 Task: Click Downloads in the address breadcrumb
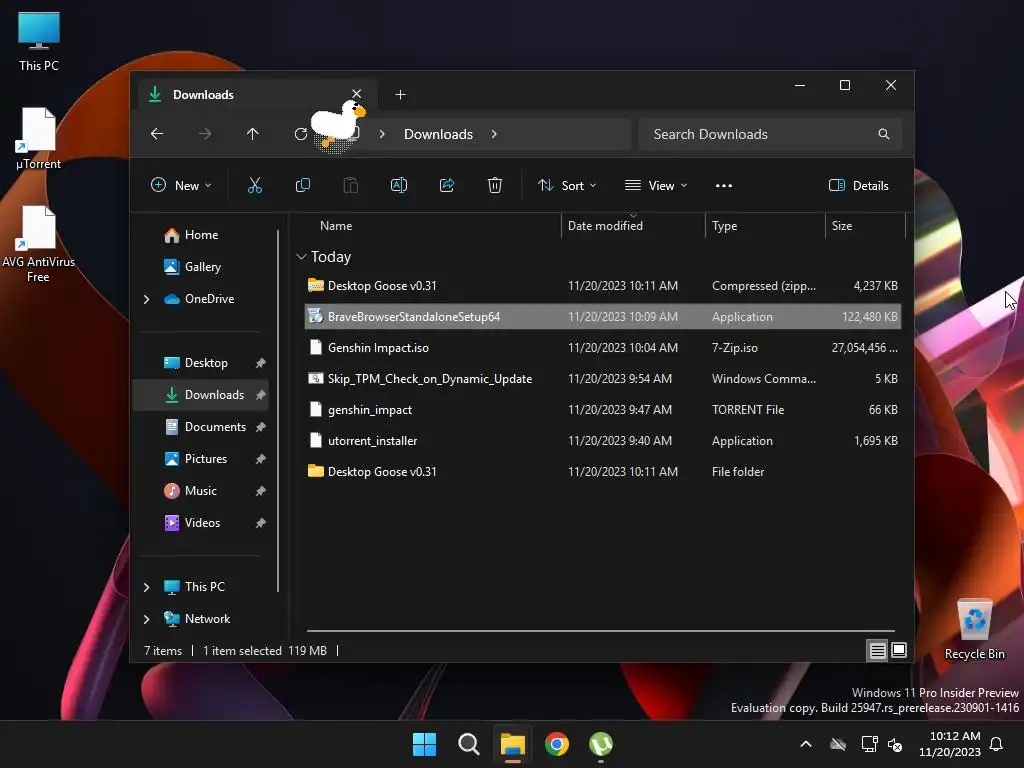point(438,134)
